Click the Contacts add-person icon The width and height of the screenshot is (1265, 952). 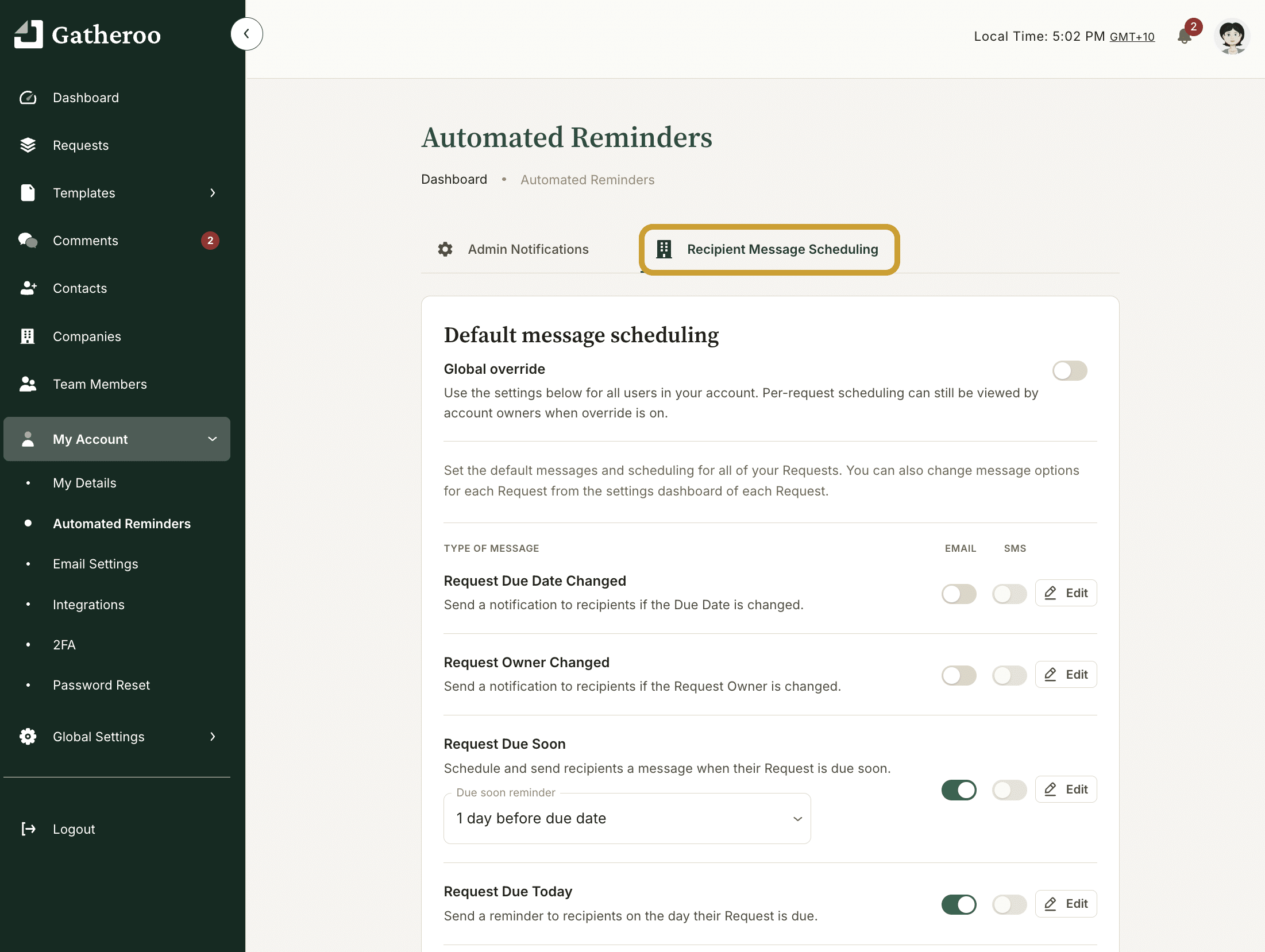point(28,288)
